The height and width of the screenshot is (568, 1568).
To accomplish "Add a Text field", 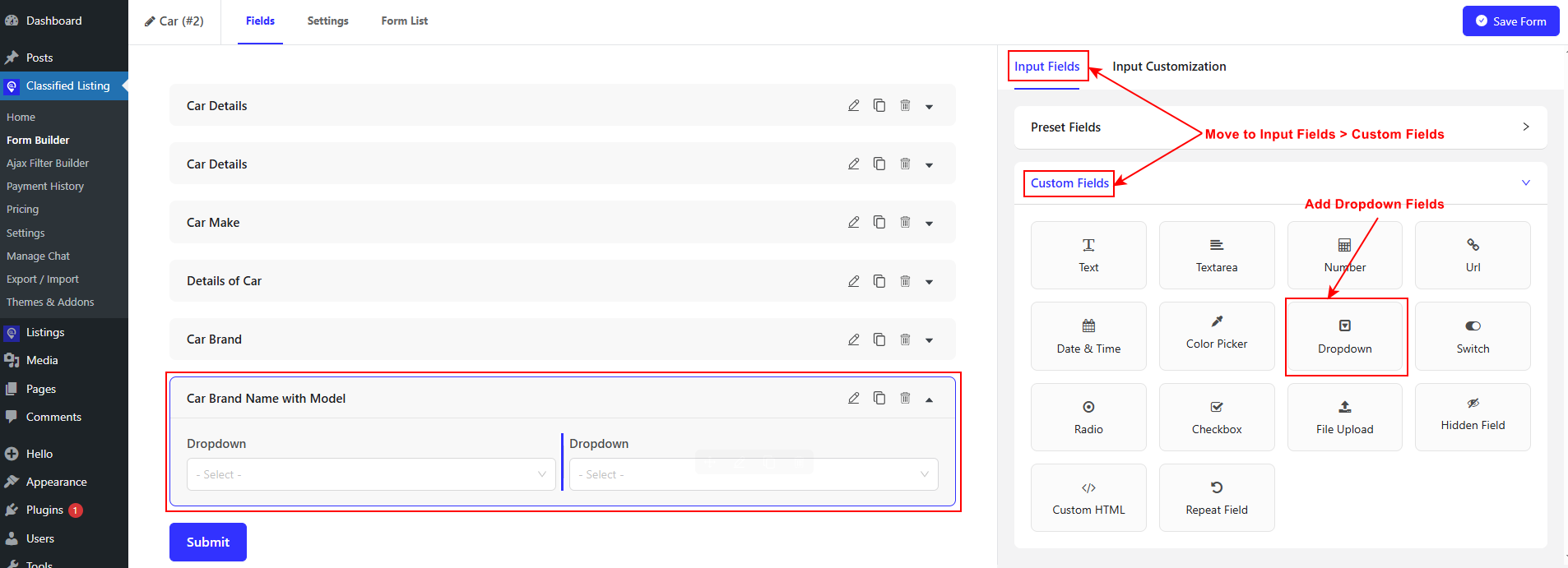I will click(1088, 255).
